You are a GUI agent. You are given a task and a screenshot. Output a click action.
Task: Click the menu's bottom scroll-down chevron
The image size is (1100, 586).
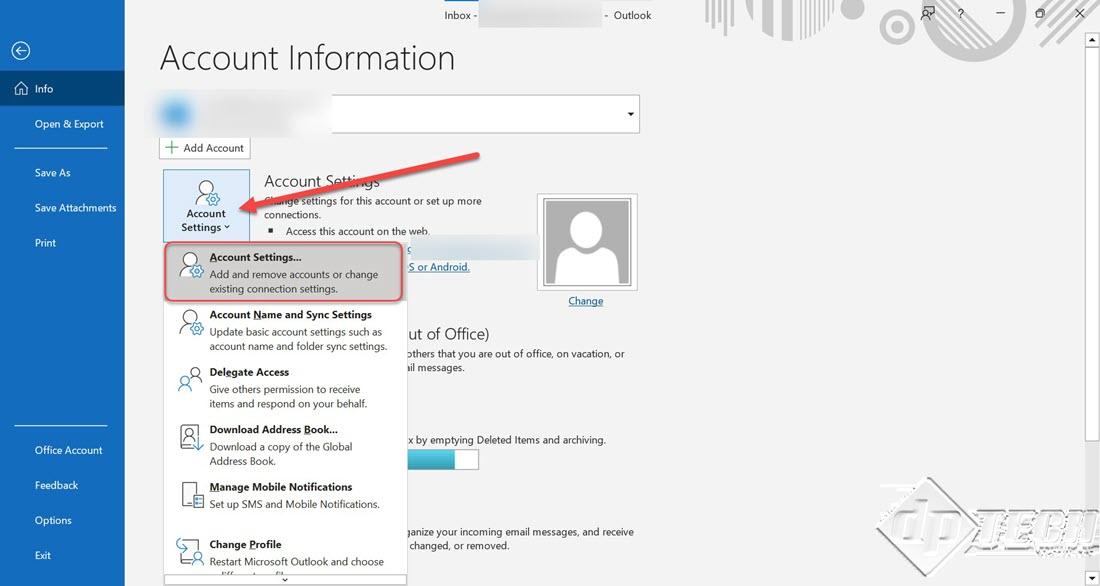[x=285, y=580]
